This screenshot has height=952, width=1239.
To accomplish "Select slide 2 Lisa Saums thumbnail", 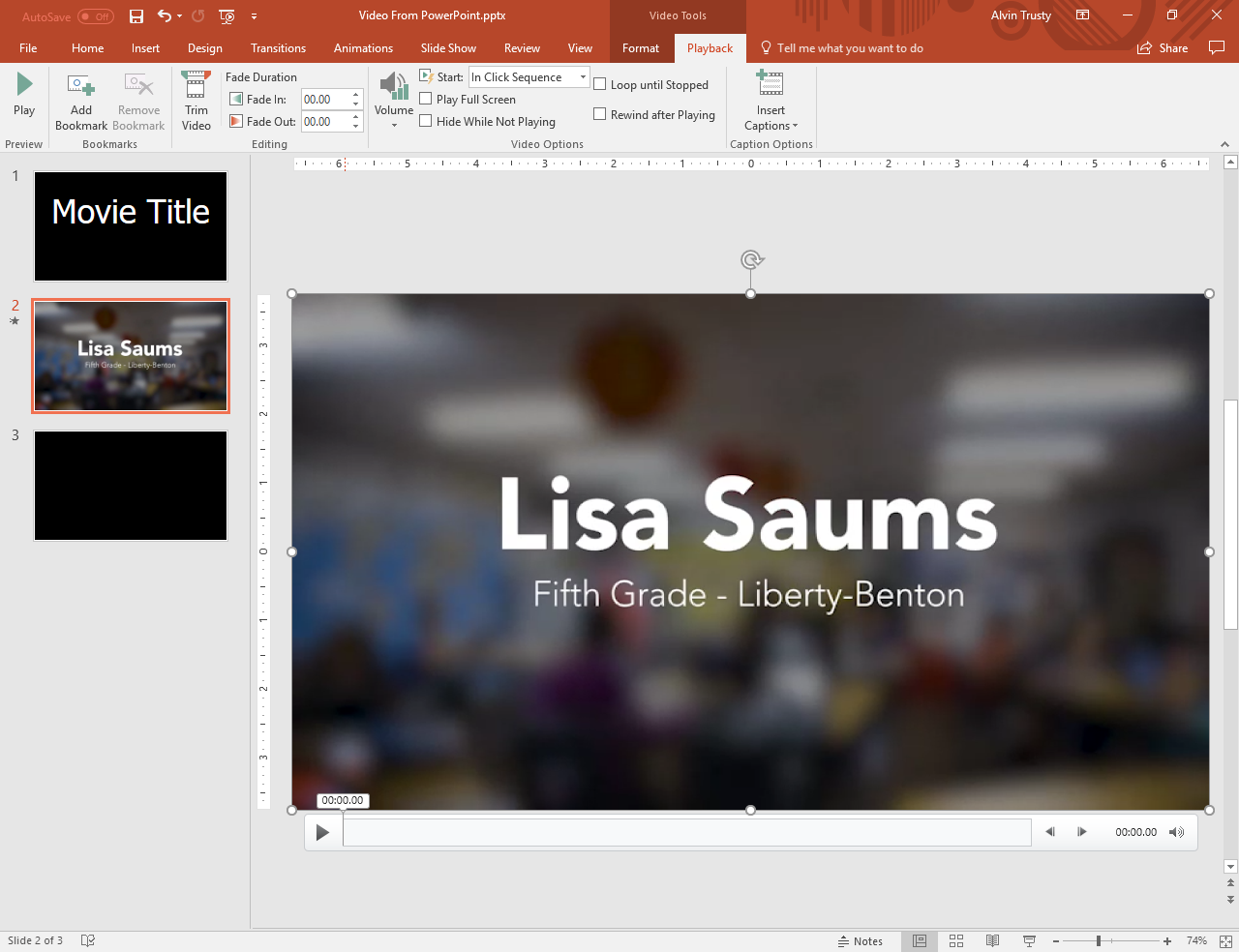I will point(131,356).
